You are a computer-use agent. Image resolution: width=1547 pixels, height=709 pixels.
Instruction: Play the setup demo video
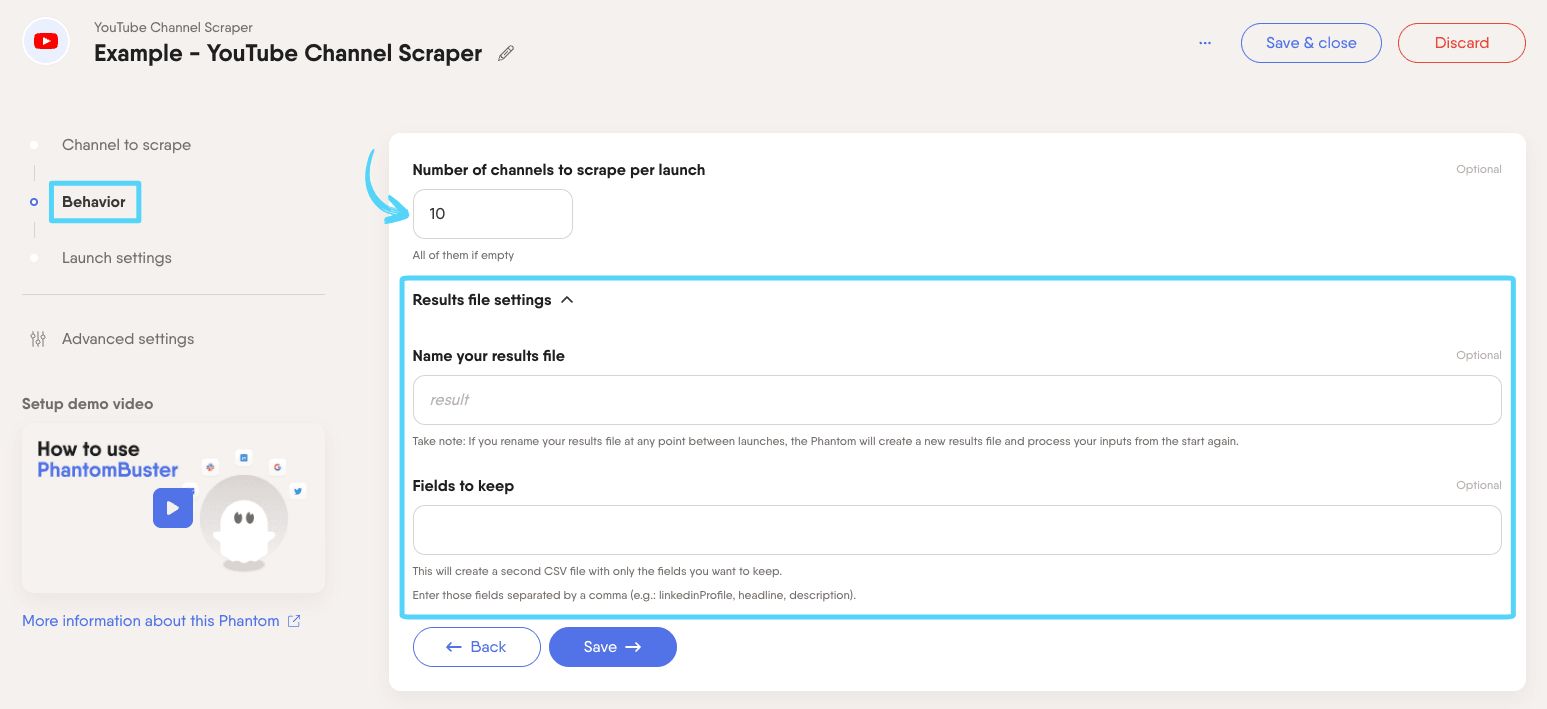(172, 508)
